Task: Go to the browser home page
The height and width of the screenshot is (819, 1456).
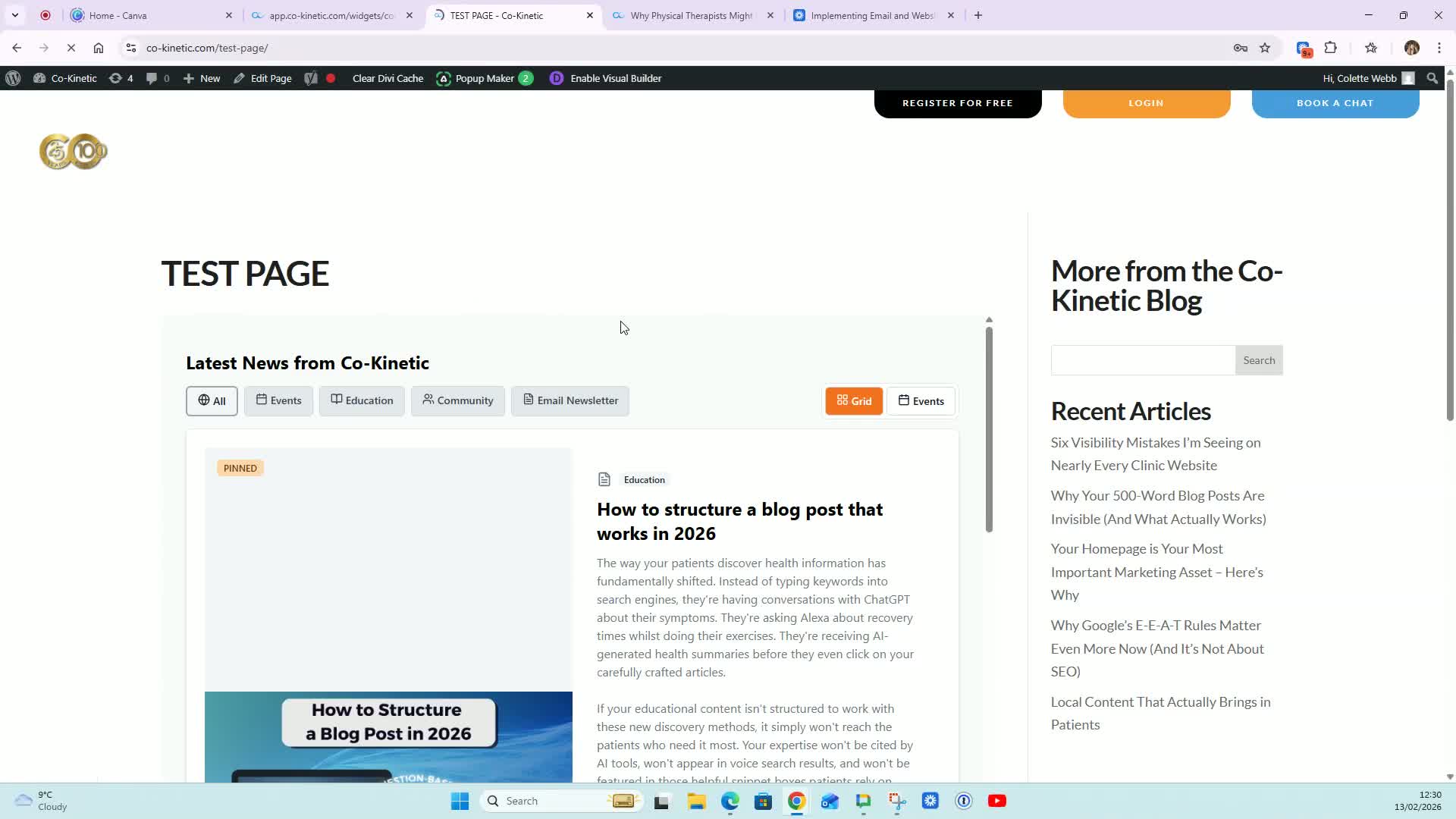Action: pyautogui.click(x=99, y=48)
